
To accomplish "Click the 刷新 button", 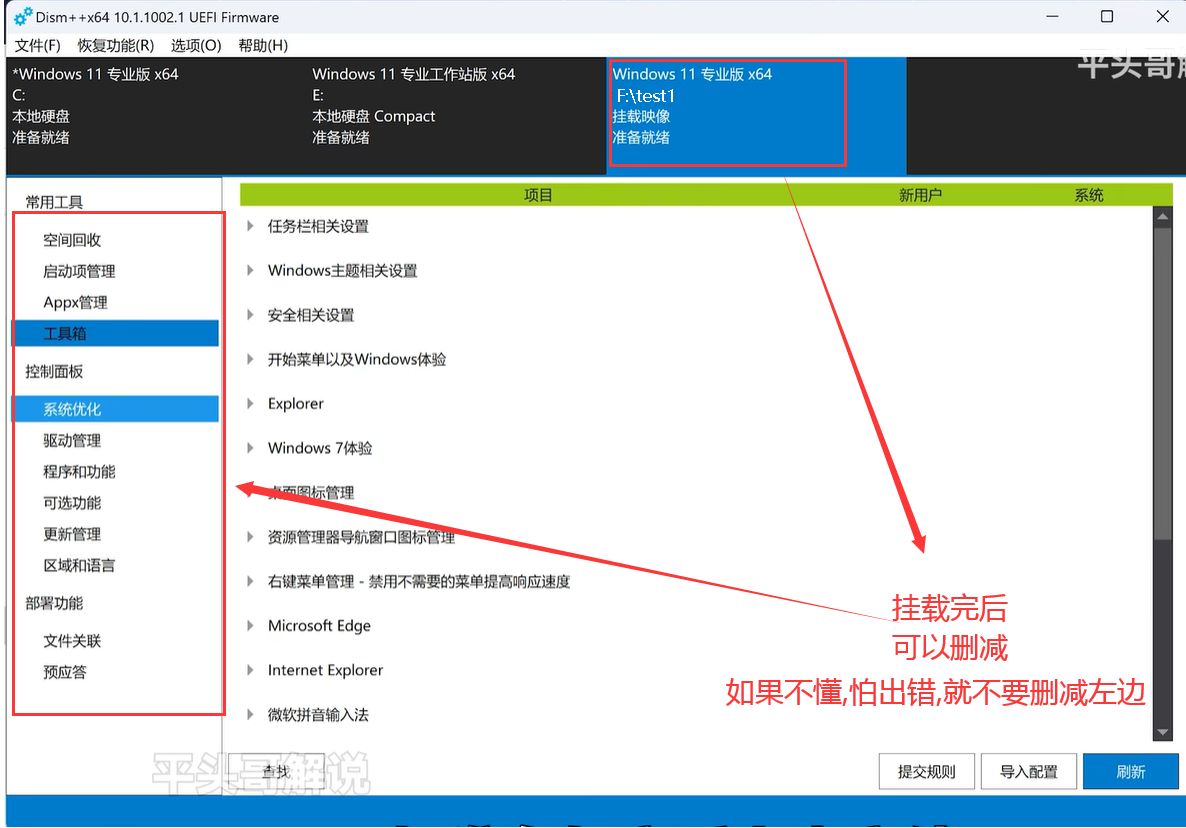I will click(x=1130, y=771).
